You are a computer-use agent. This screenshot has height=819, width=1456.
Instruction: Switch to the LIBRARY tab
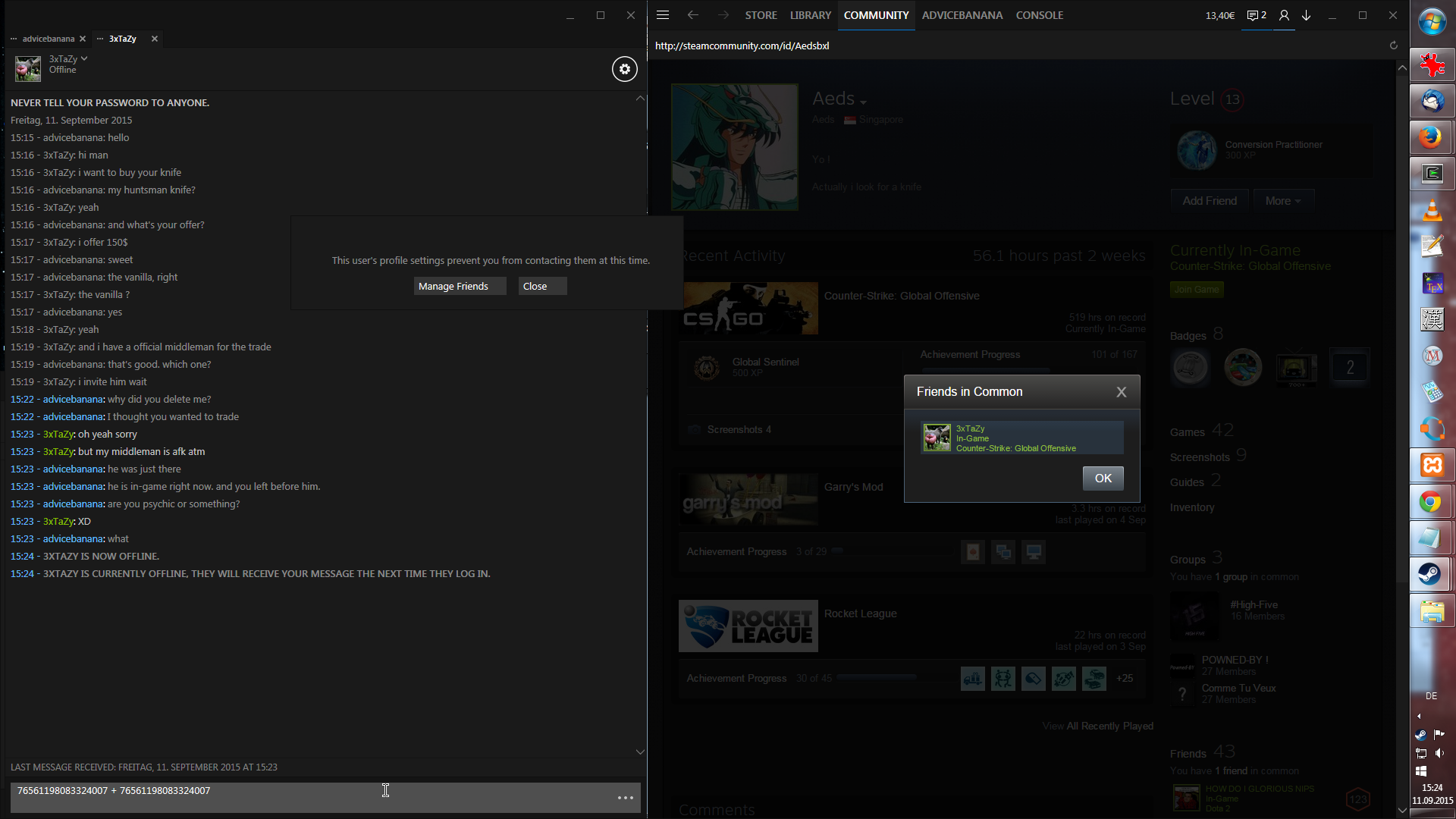(810, 15)
